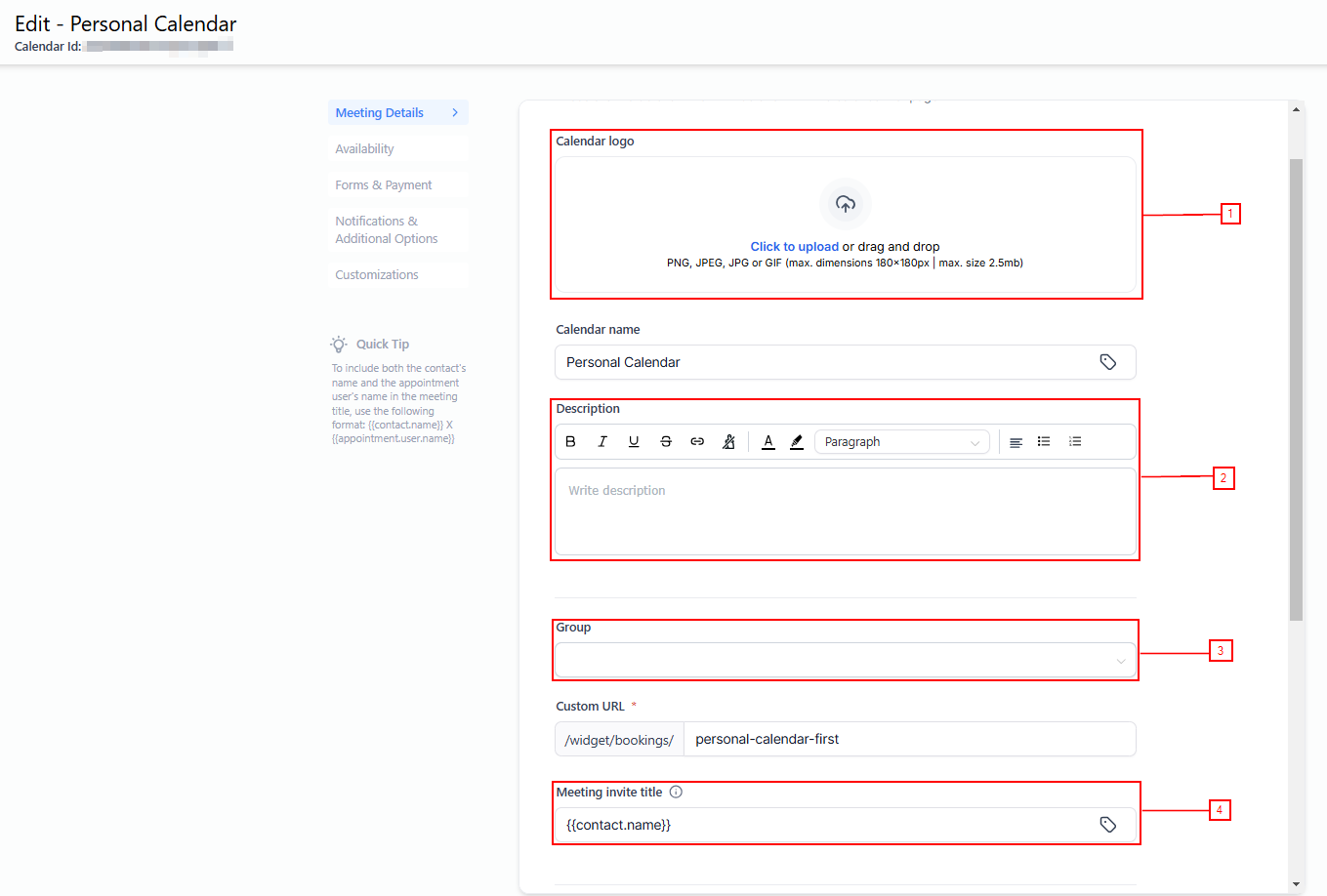Open the Group dropdown
1327x896 pixels.
(x=845, y=661)
